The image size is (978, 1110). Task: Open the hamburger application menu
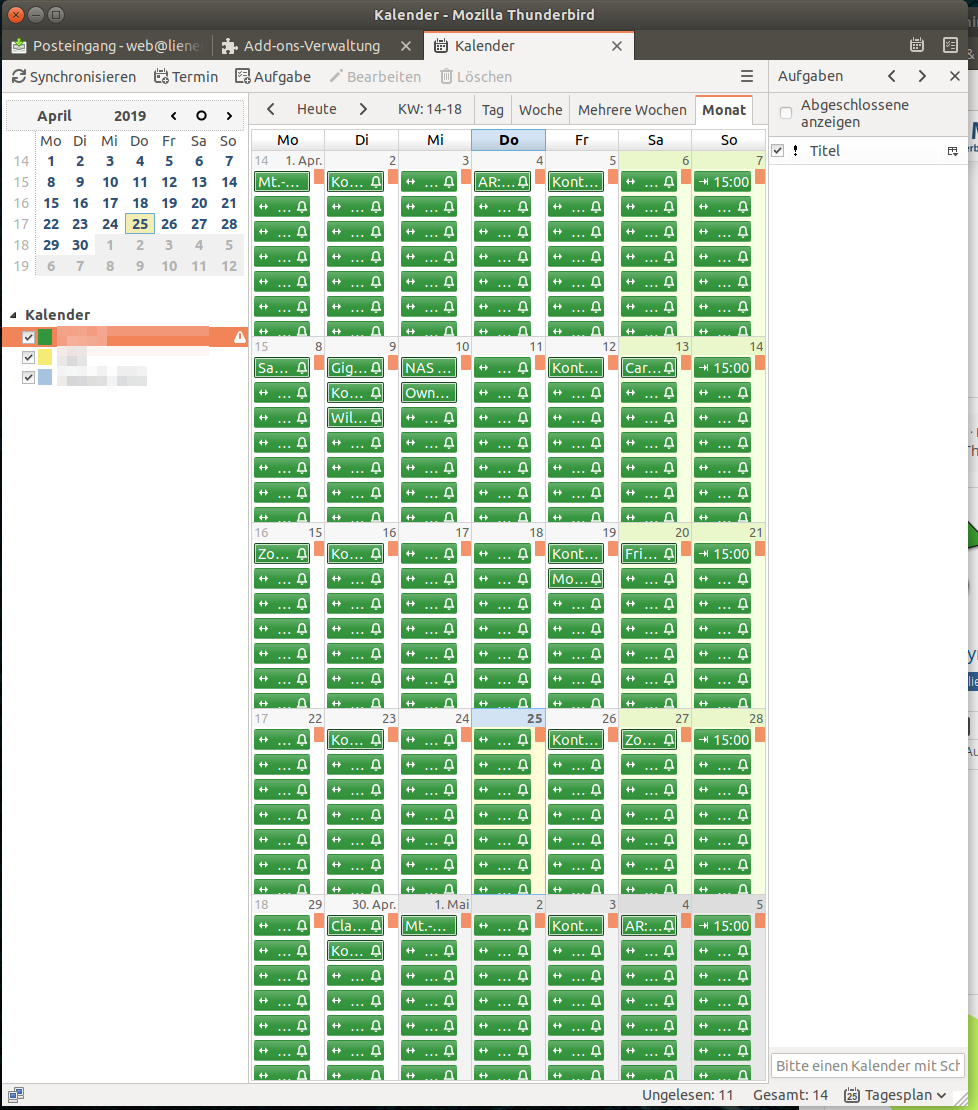746,76
